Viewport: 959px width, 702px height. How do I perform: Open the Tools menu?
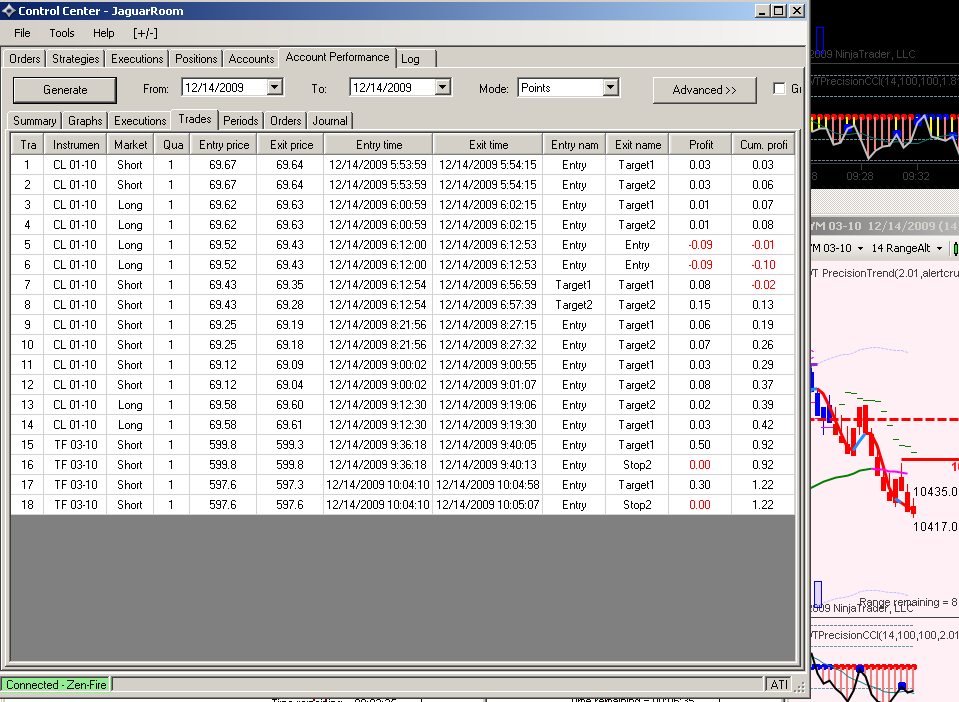(62, 33)
